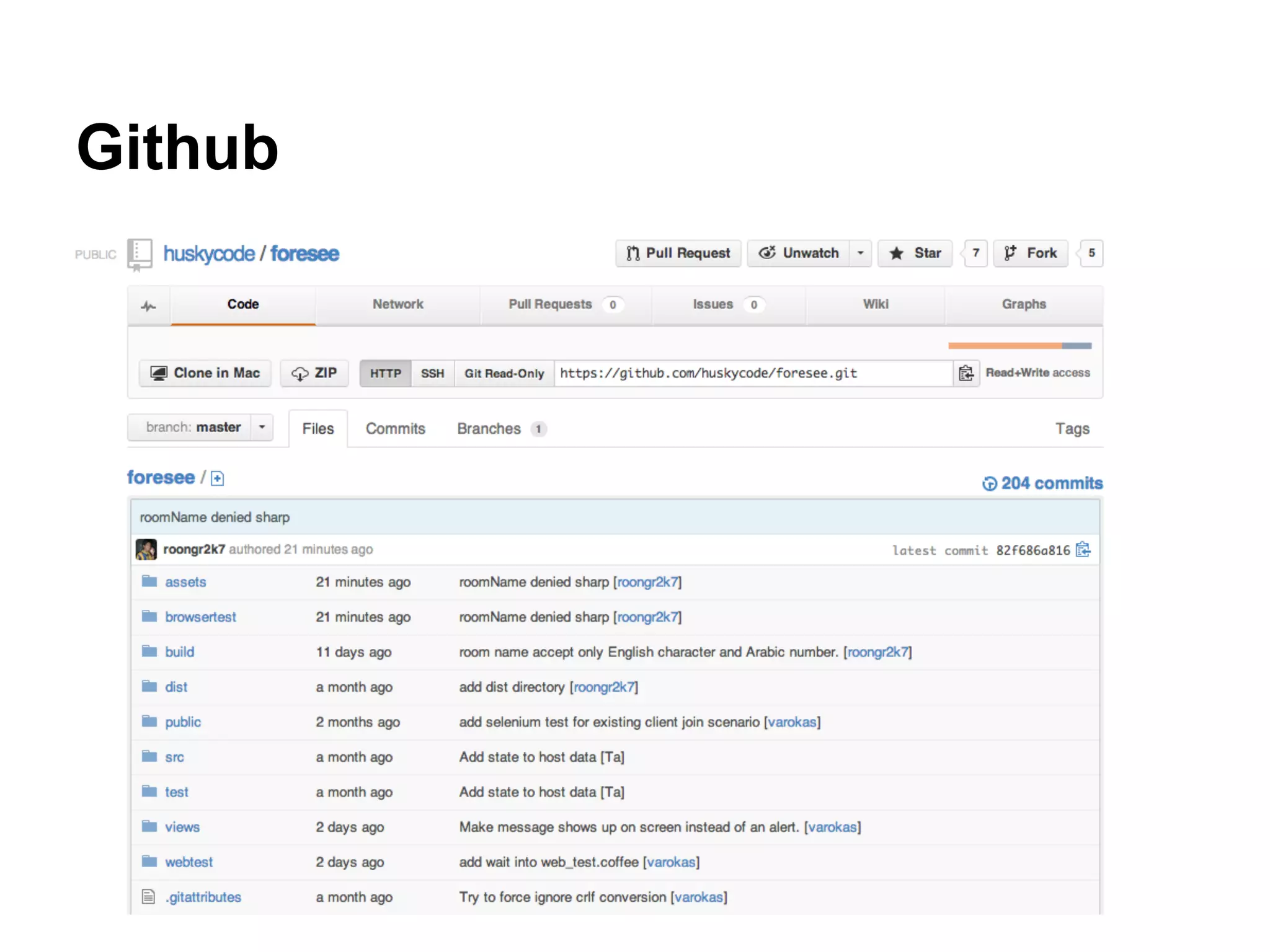Viewport: 1270px width, 952px height.
Task: Click the star count 7
Action: pos(975,253)
